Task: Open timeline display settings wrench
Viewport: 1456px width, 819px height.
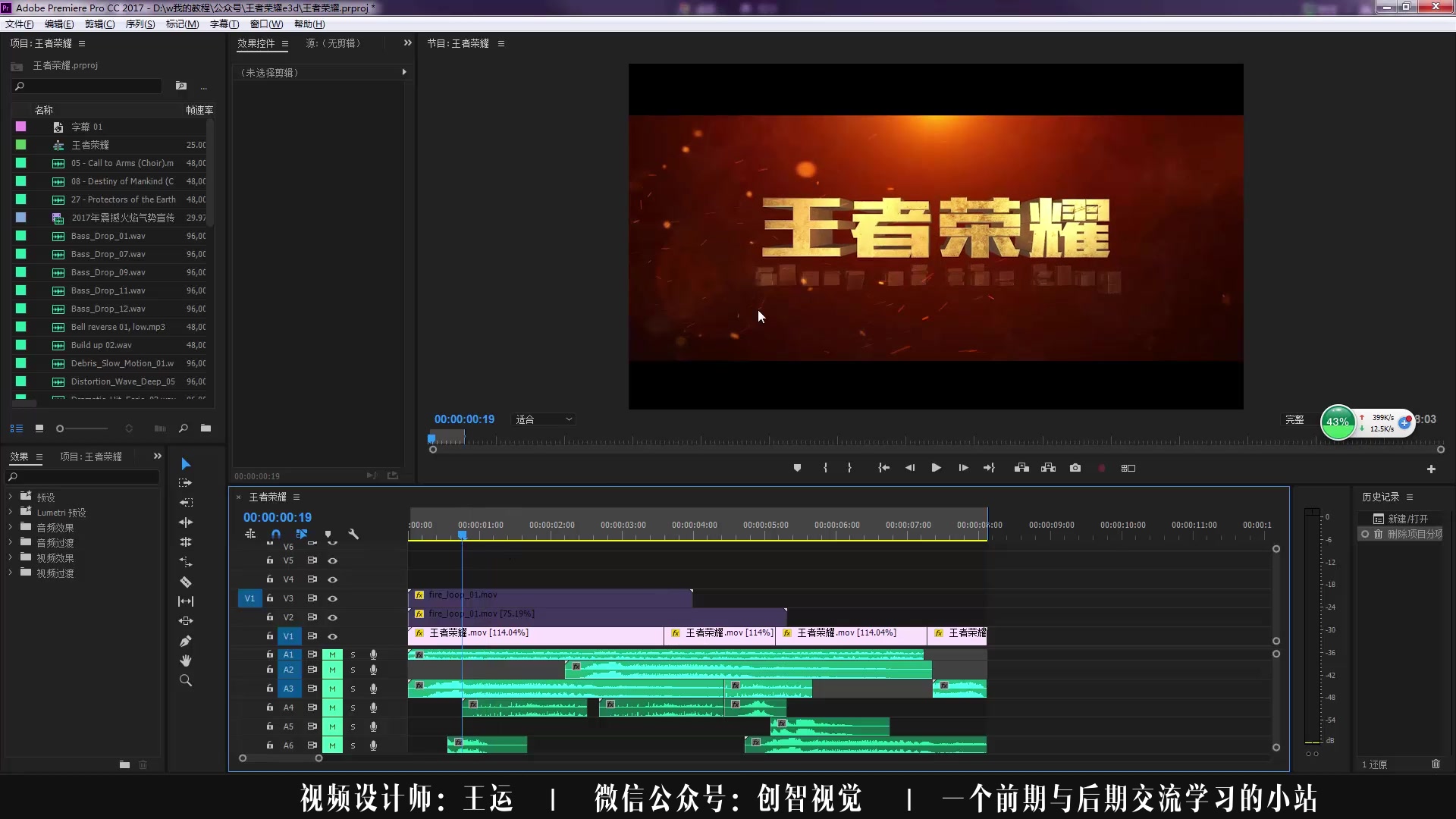Action: coord(353,535)
